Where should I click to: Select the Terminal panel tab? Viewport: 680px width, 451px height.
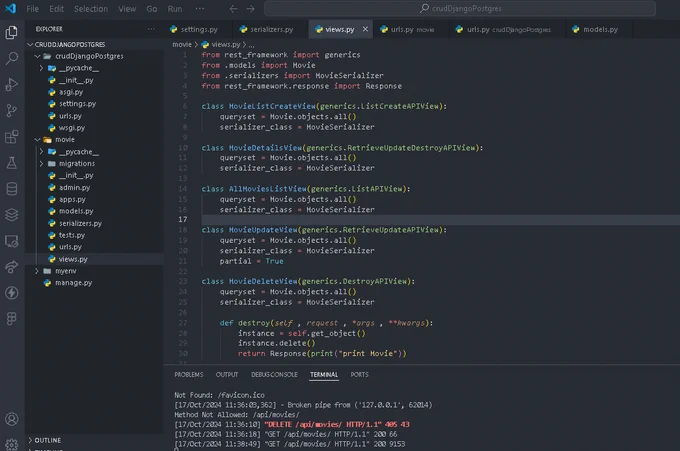click(324, 375)
